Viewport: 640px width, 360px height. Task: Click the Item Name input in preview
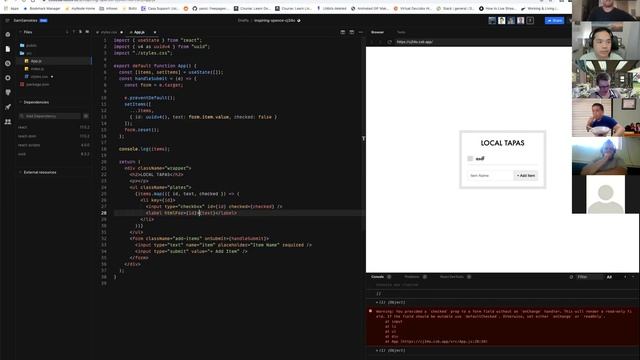click(x=490, y=176)
